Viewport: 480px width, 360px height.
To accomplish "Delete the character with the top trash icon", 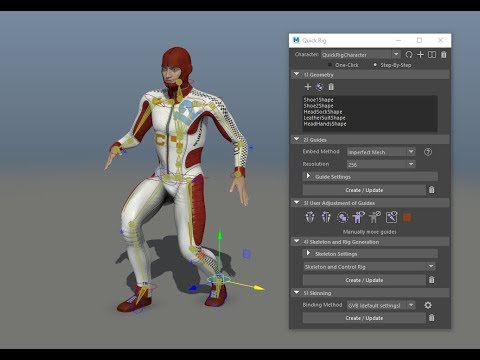I will (444, 55).
